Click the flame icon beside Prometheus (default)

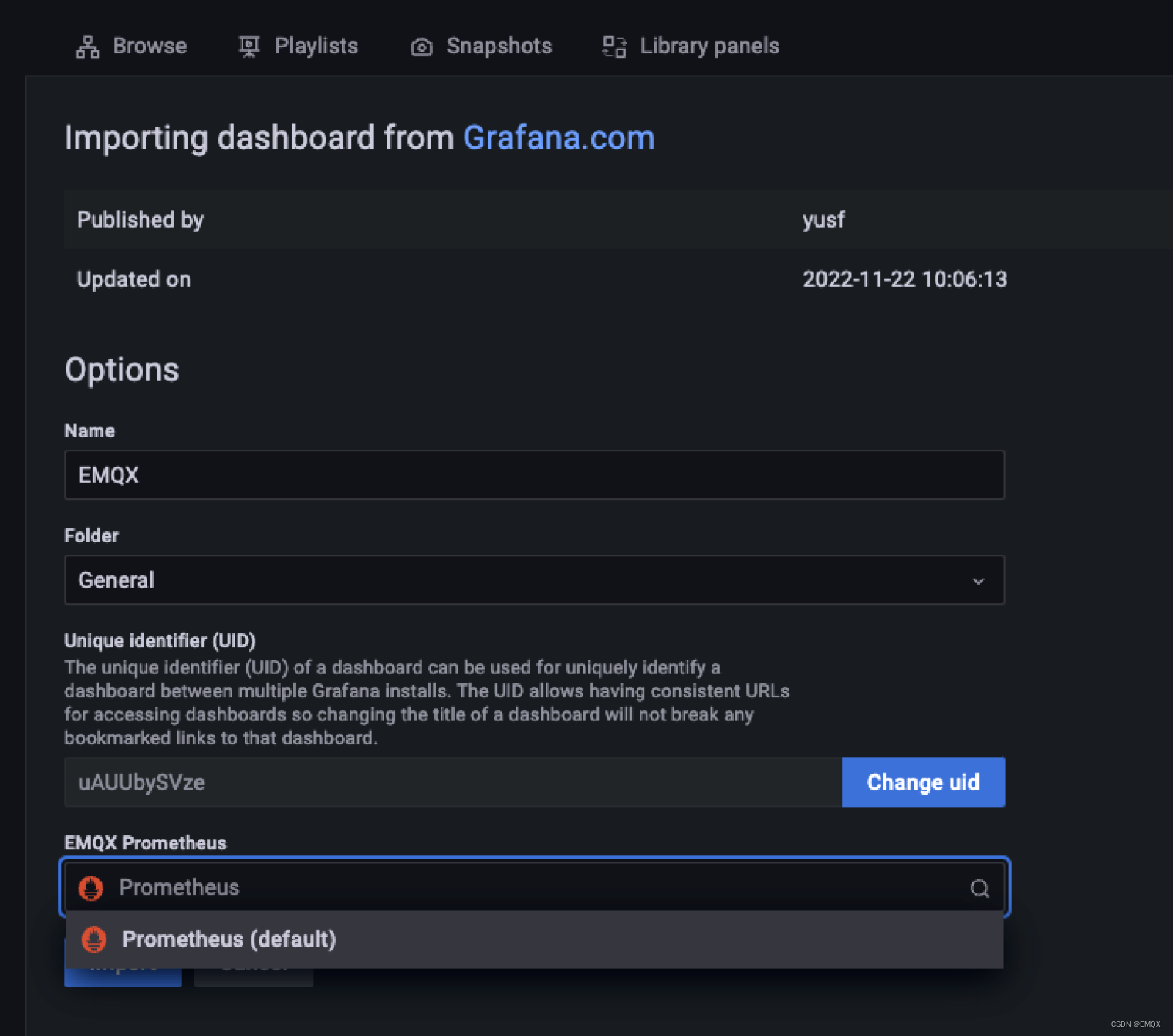[94, 940]
